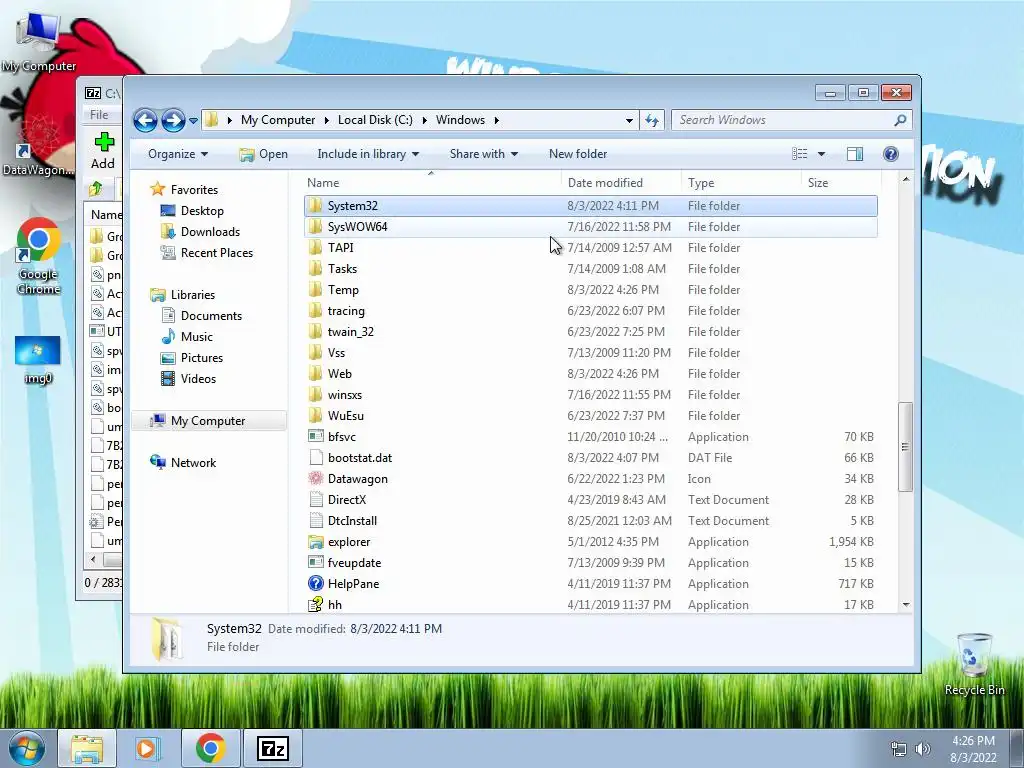Select the SysWOW64 folder icon

coord(315,227)
